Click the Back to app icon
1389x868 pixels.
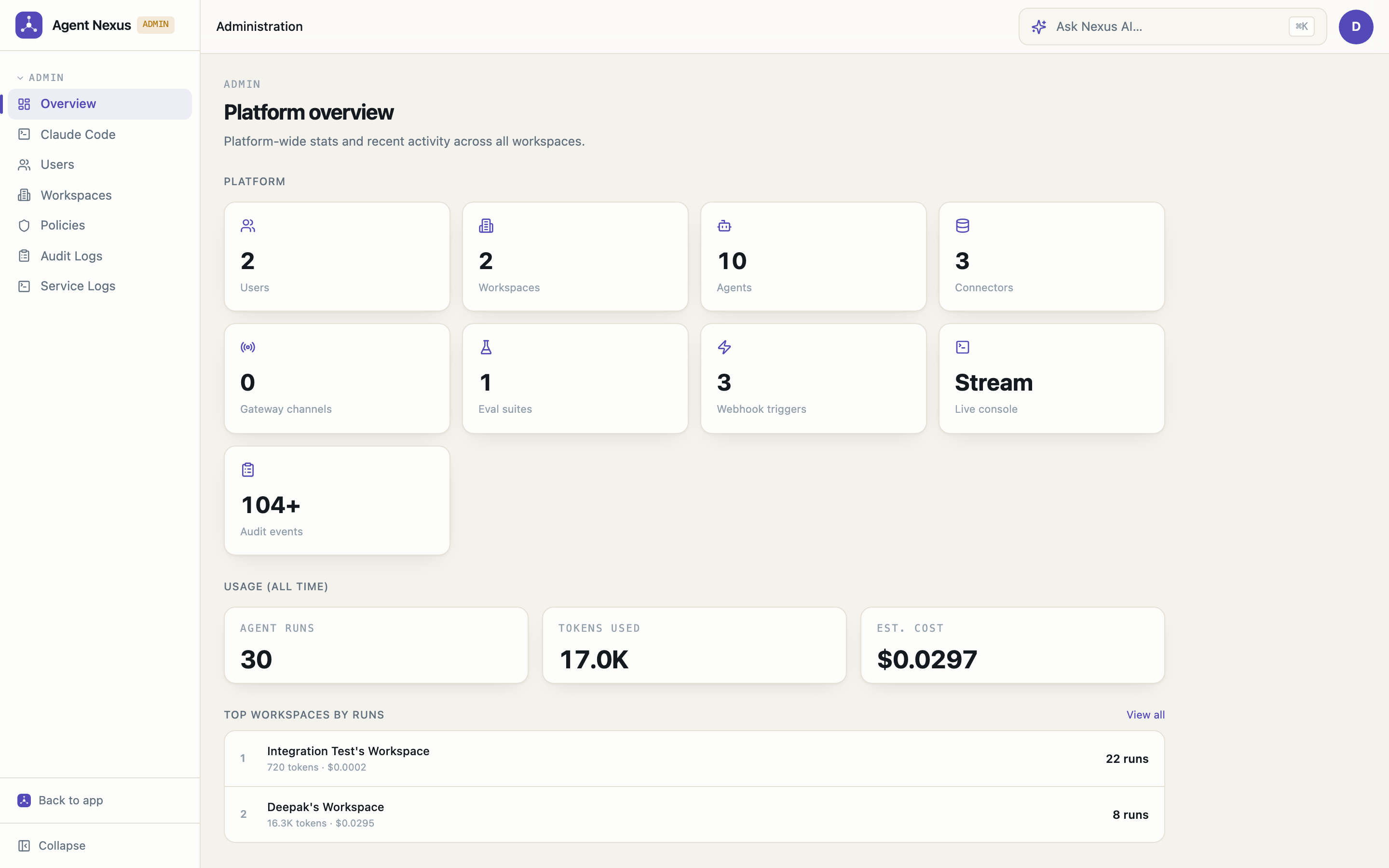(x=24, y=800)
